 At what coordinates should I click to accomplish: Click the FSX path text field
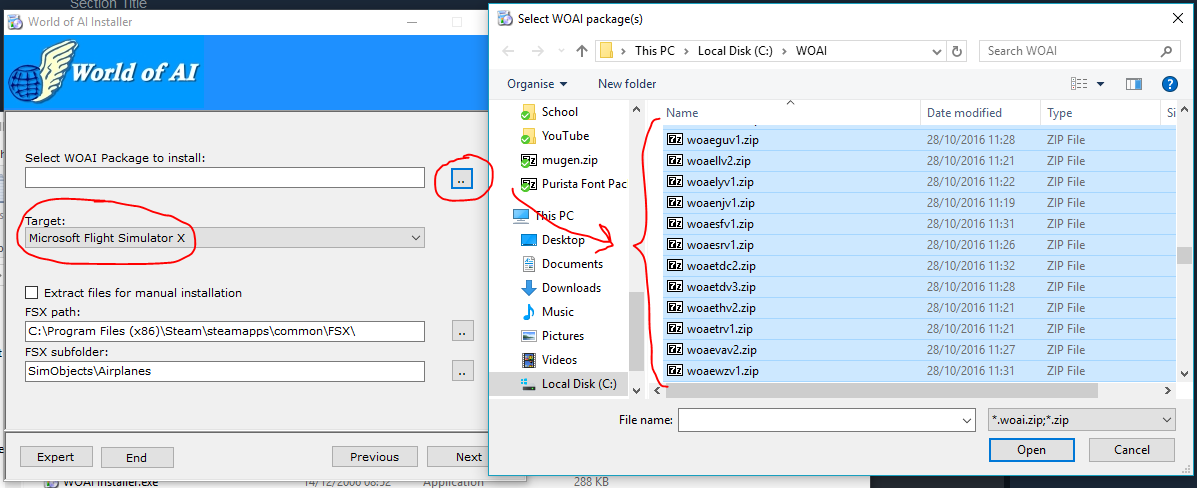pyautogui.click(x=224, y=331)
